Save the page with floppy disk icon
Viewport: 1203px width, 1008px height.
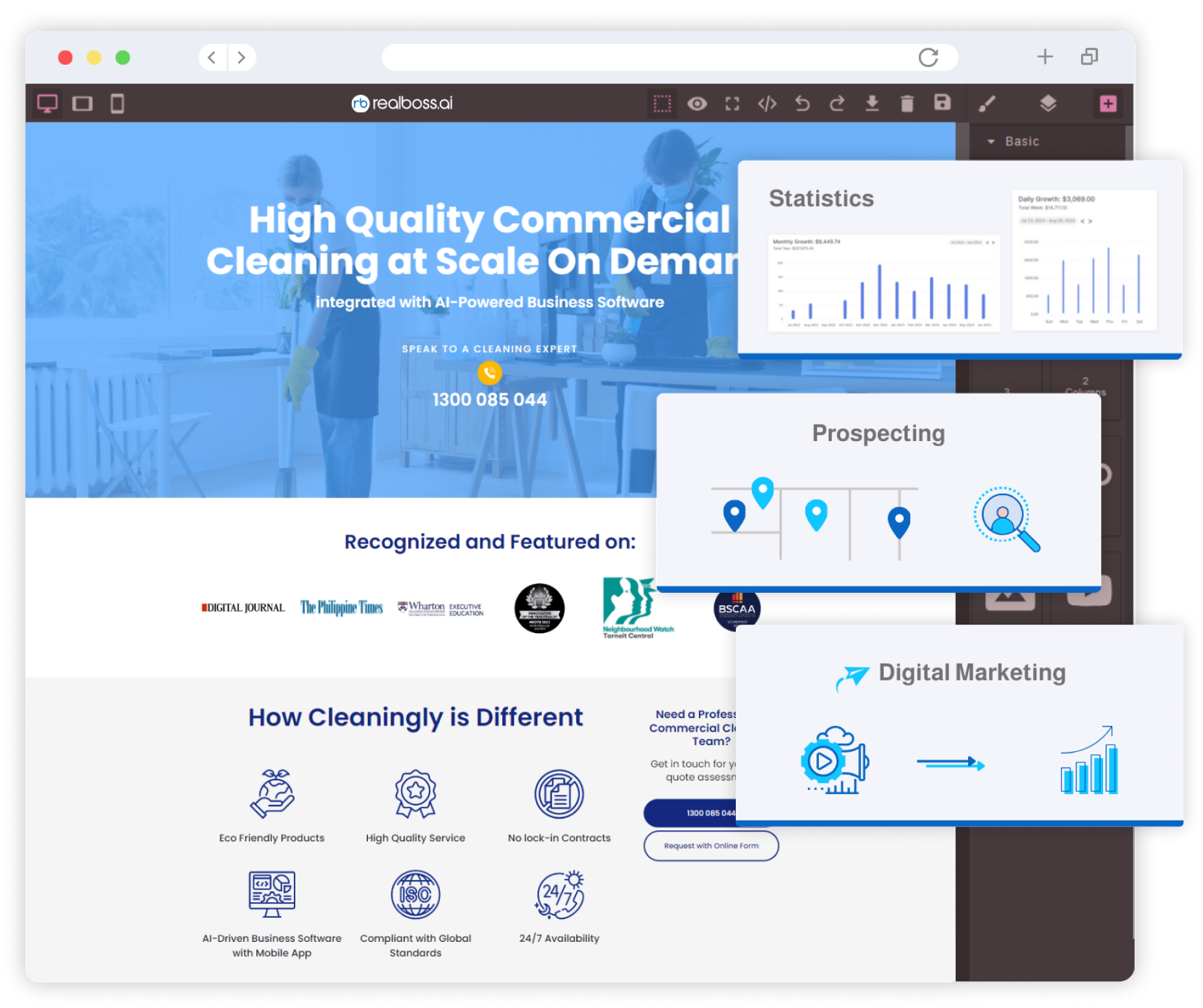coord(942,102)
